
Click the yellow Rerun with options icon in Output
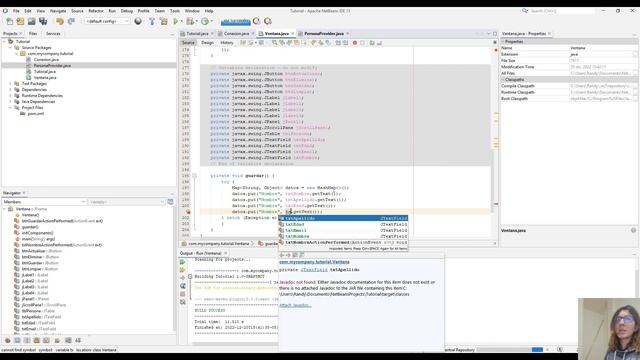[x=182, y=270]
